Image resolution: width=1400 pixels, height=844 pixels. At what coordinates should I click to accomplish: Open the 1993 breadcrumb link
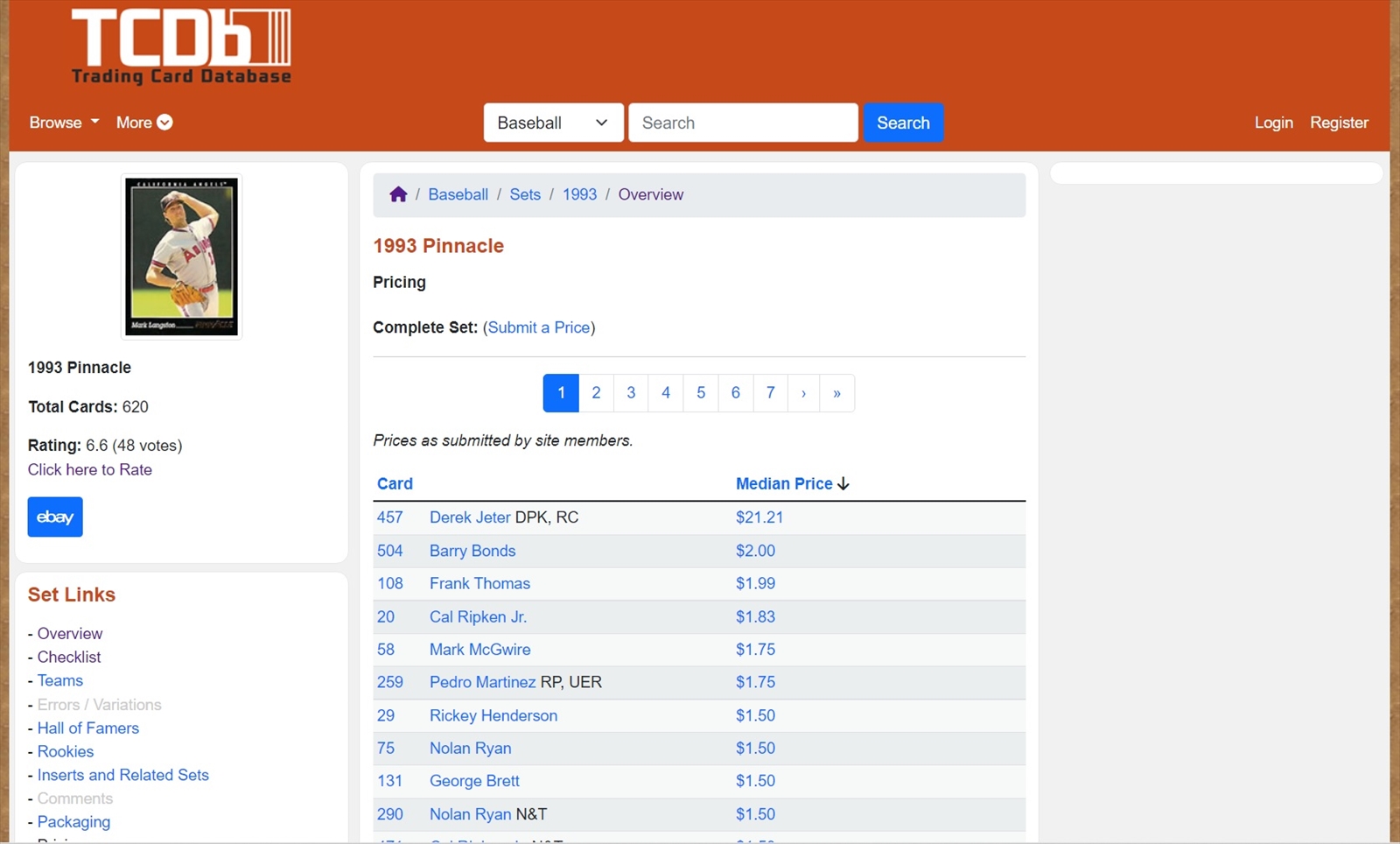579,194
